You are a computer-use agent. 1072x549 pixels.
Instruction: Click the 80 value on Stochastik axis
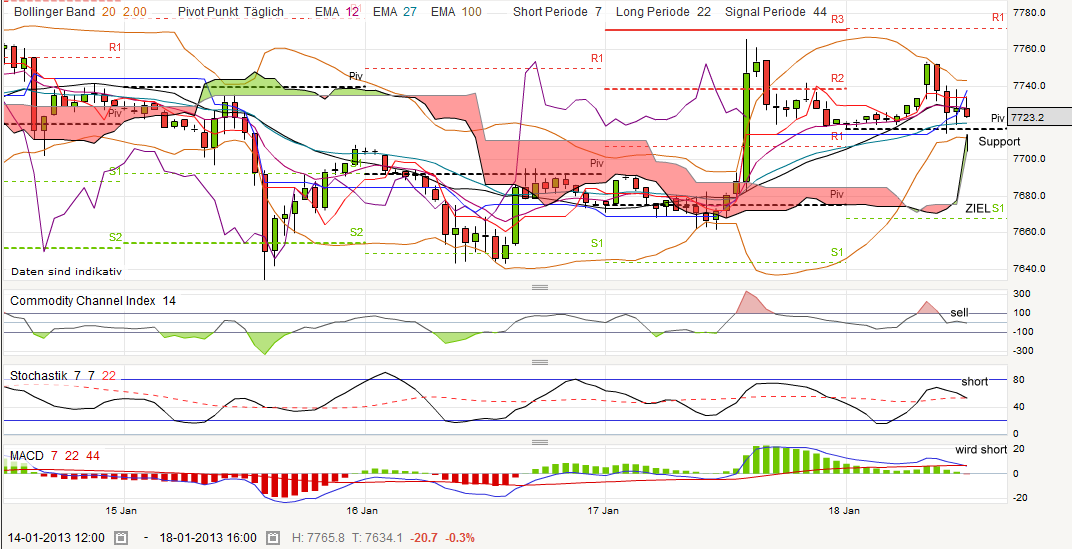click(1018, 381)
